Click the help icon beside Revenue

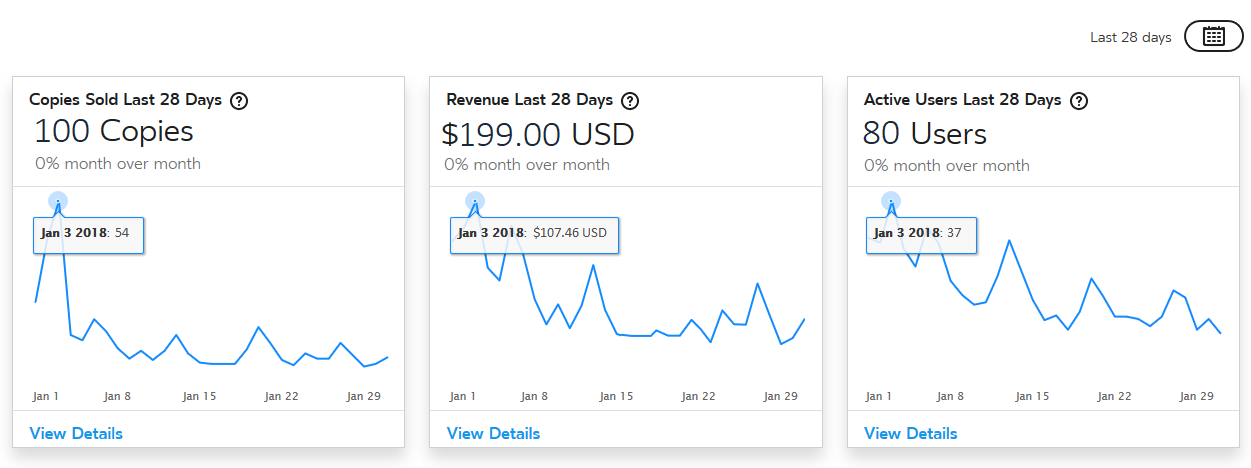630,100
